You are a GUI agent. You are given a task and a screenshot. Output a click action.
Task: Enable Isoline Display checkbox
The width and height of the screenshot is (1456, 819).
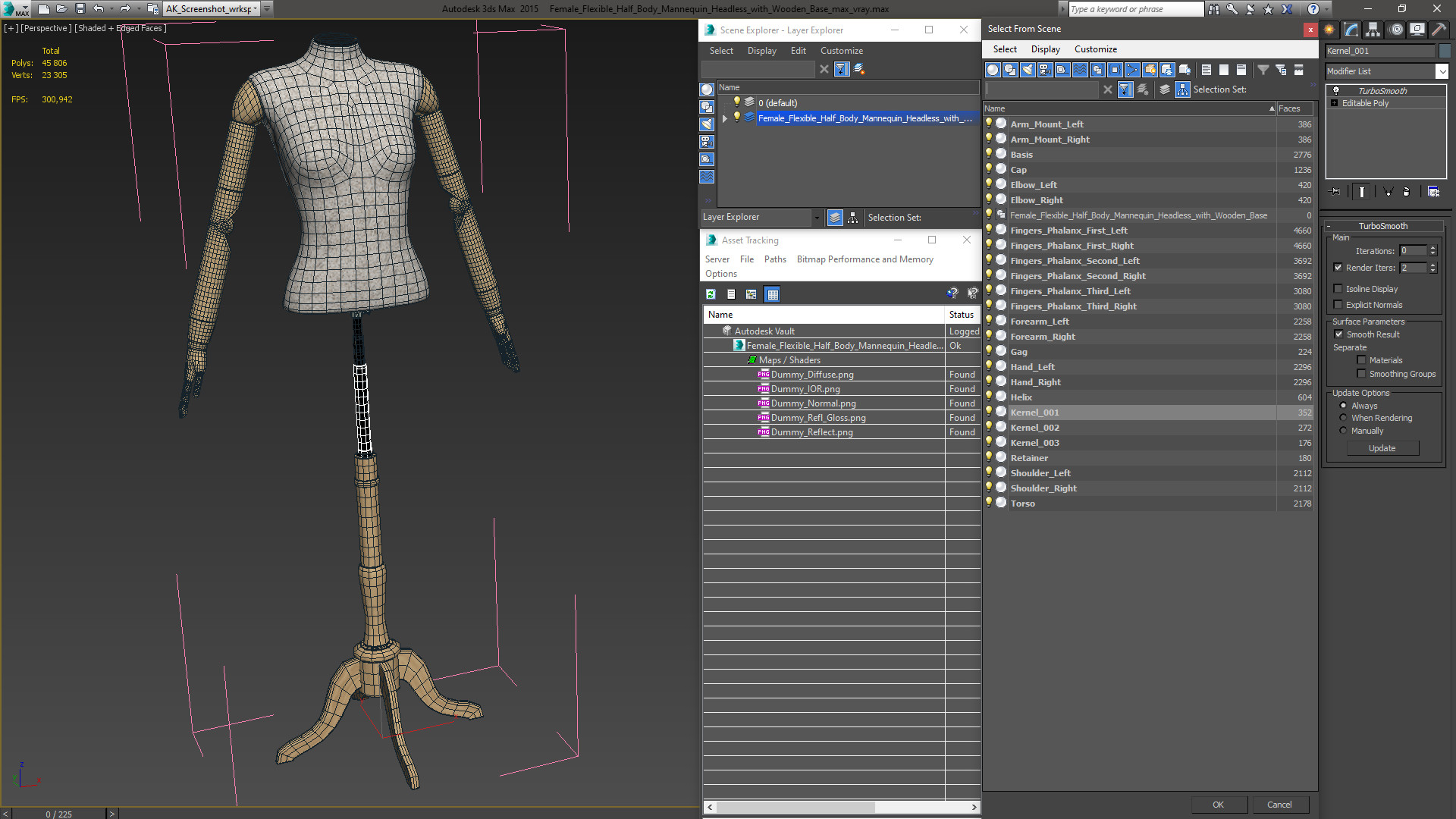click(x=1338, y=289)
